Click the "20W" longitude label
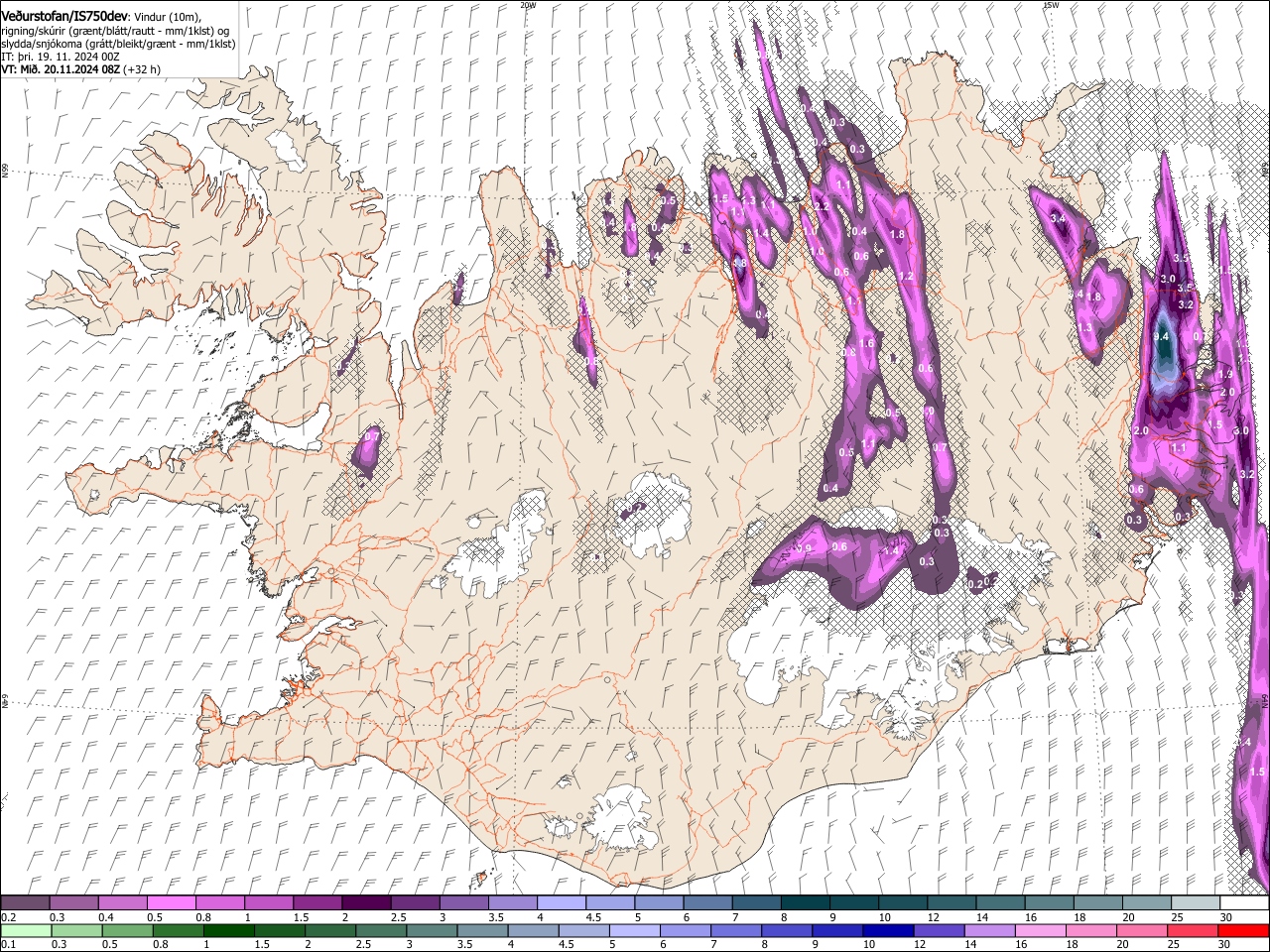Viewport: 1270px width, 952px height. pyautogui.click(x=528, y=5)
